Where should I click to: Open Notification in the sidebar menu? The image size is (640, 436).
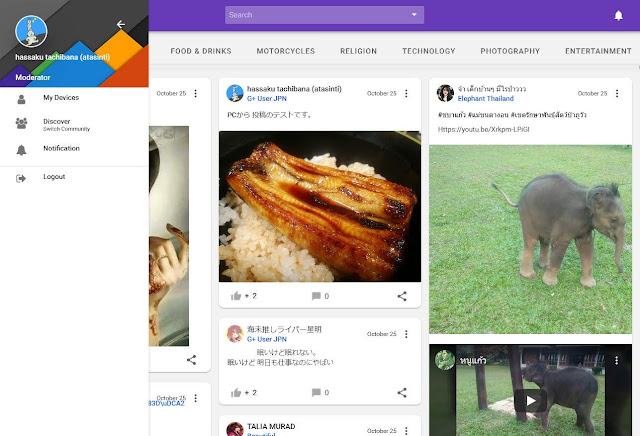(x=74, y=149)
